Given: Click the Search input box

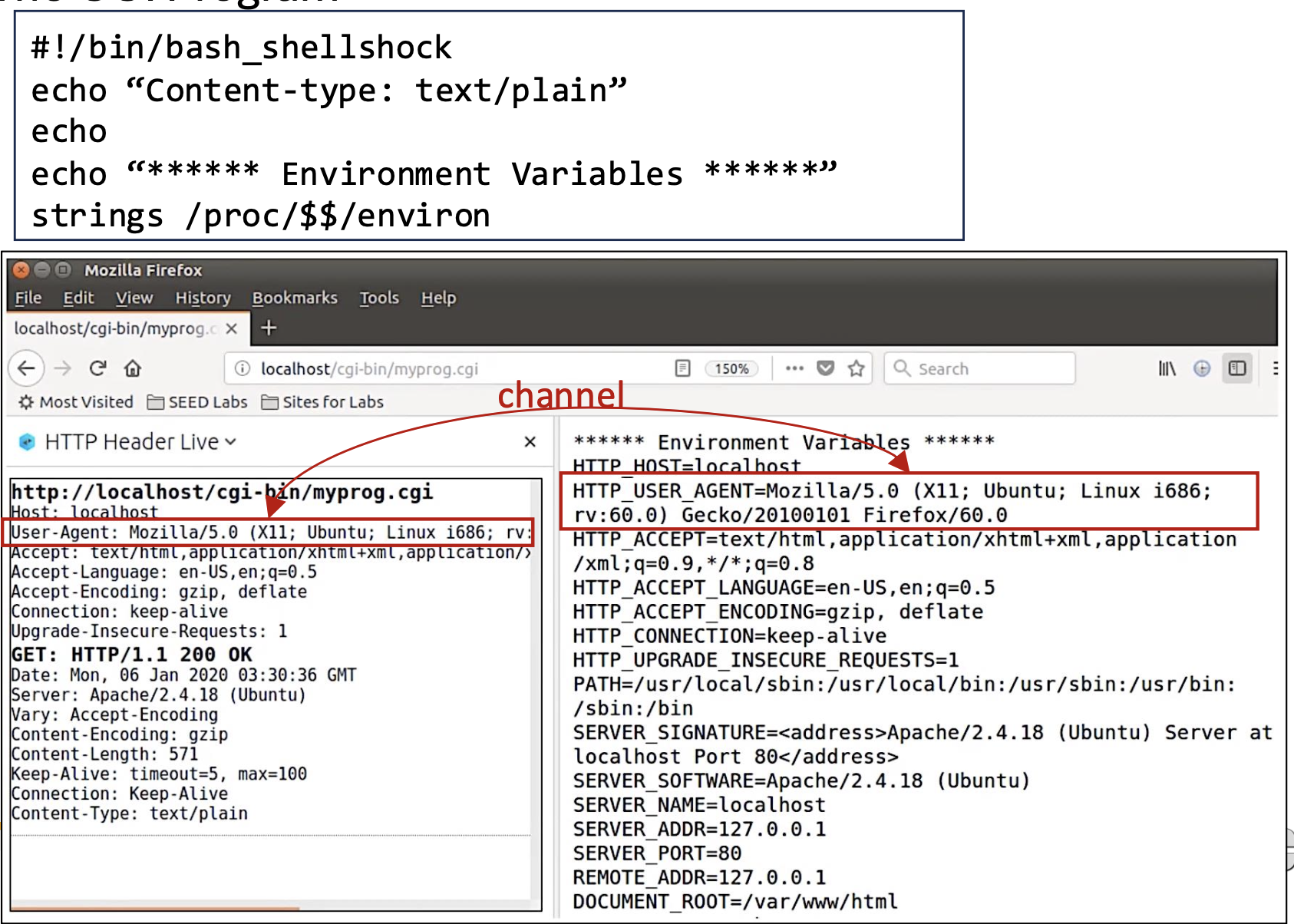Looking at the screenshot, I should point(979,368).
